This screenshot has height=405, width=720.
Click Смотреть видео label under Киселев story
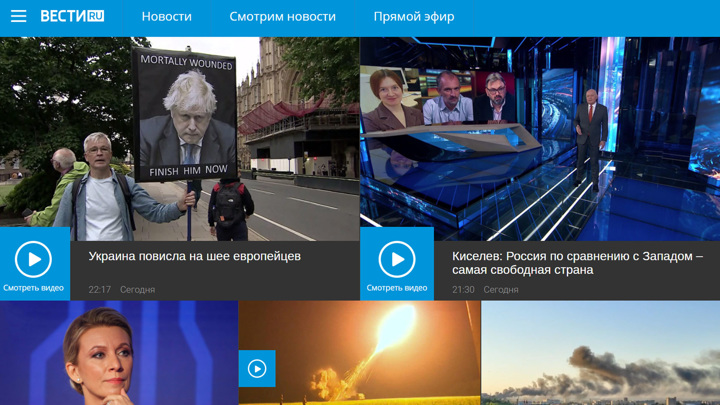click(x=397, y=288)
